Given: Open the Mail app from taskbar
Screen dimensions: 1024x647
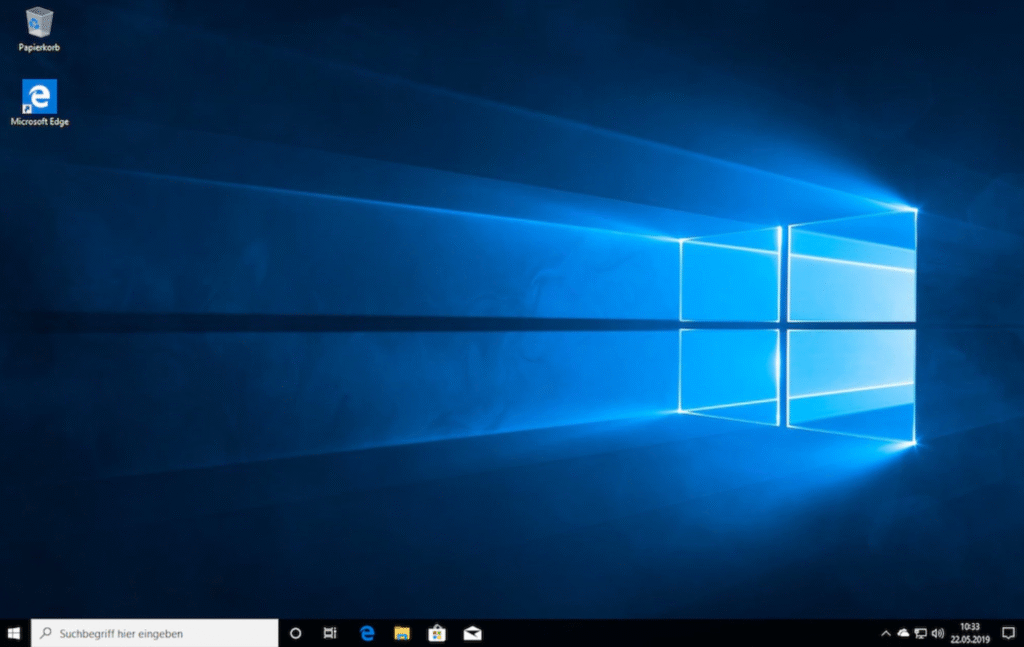Looking at the screenshot, I should click(472, 633).
